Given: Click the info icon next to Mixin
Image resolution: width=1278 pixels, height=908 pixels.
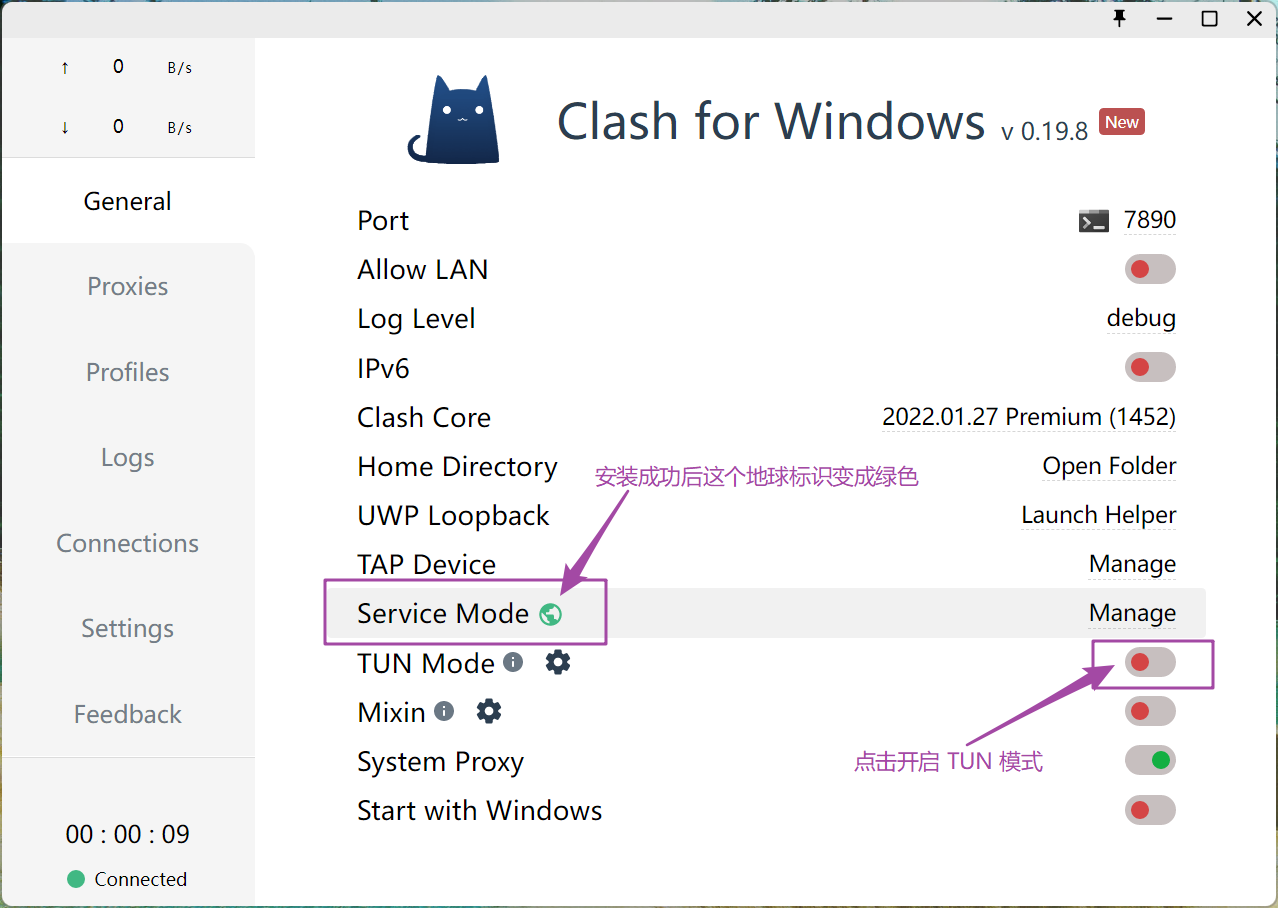Looking at the screenshot, I should click(444, 711).
